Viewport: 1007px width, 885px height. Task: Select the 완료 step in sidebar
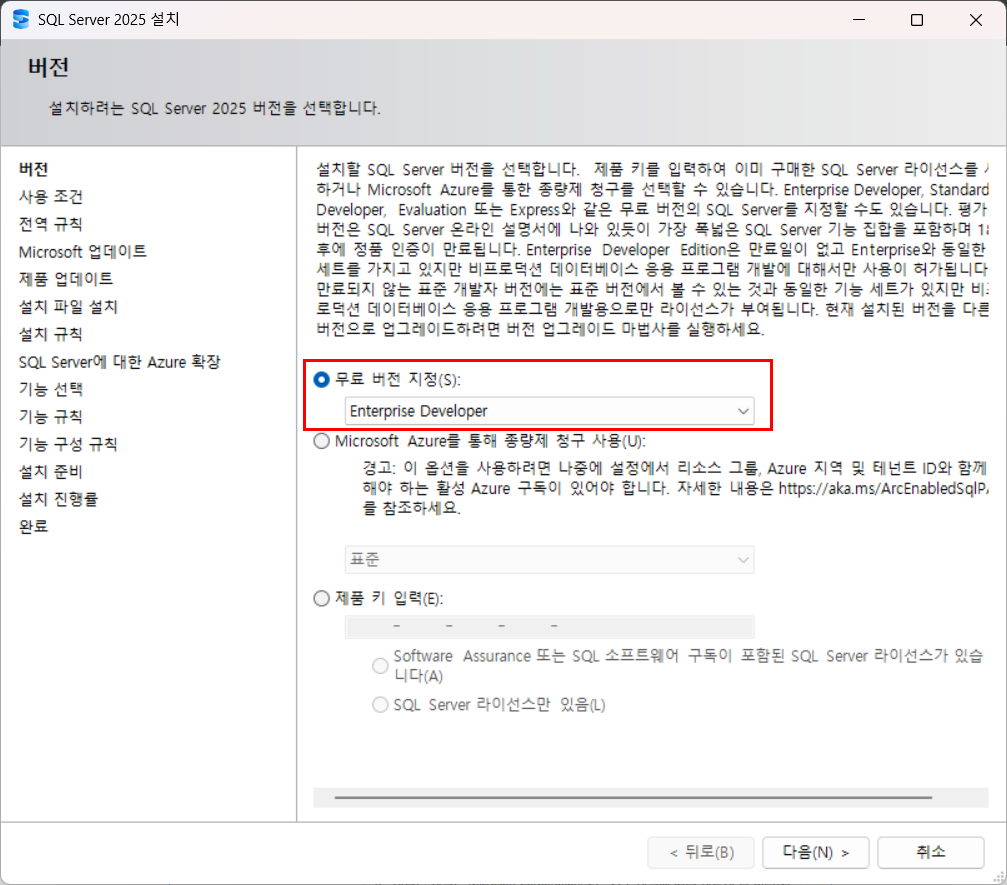[33, 527]
